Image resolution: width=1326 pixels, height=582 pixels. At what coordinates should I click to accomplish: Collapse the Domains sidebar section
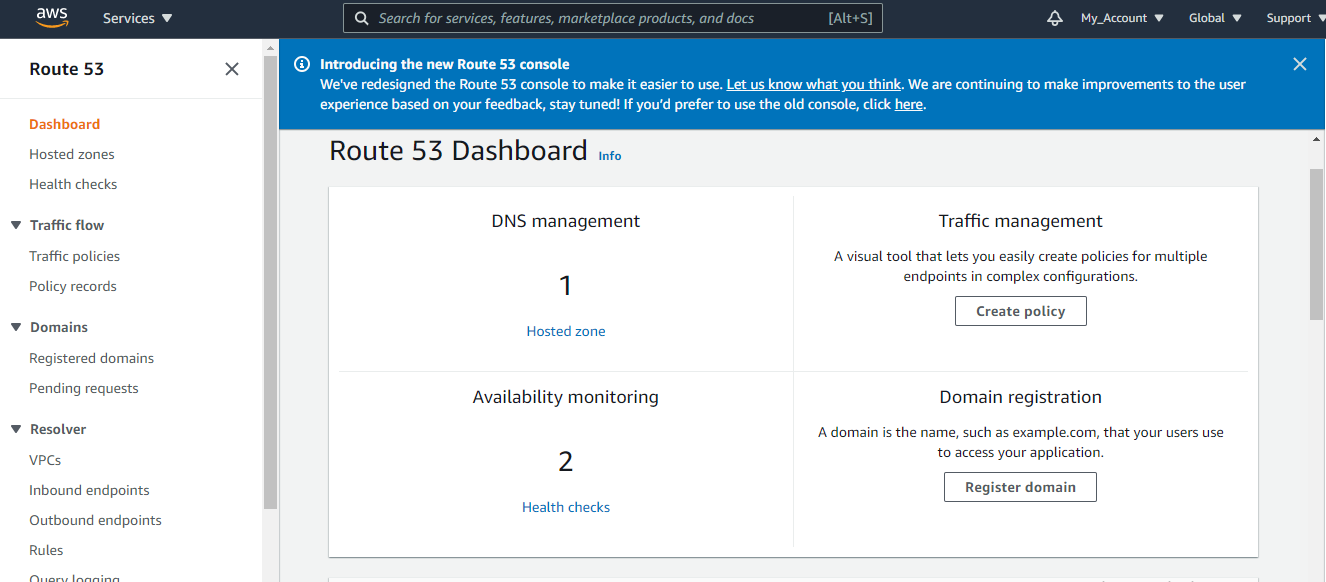point(16,327)
